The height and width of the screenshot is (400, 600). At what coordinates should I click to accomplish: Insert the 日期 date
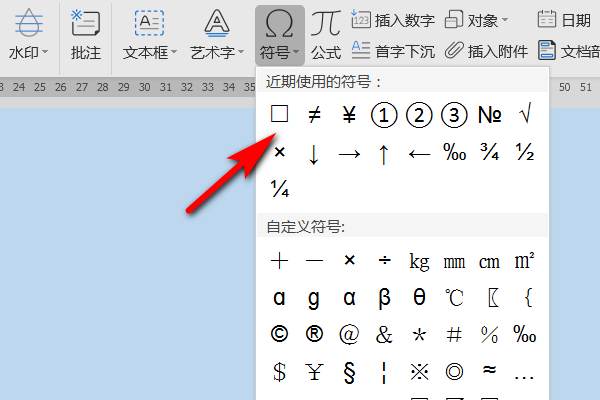pyautogui.click(x=564, y=20)
